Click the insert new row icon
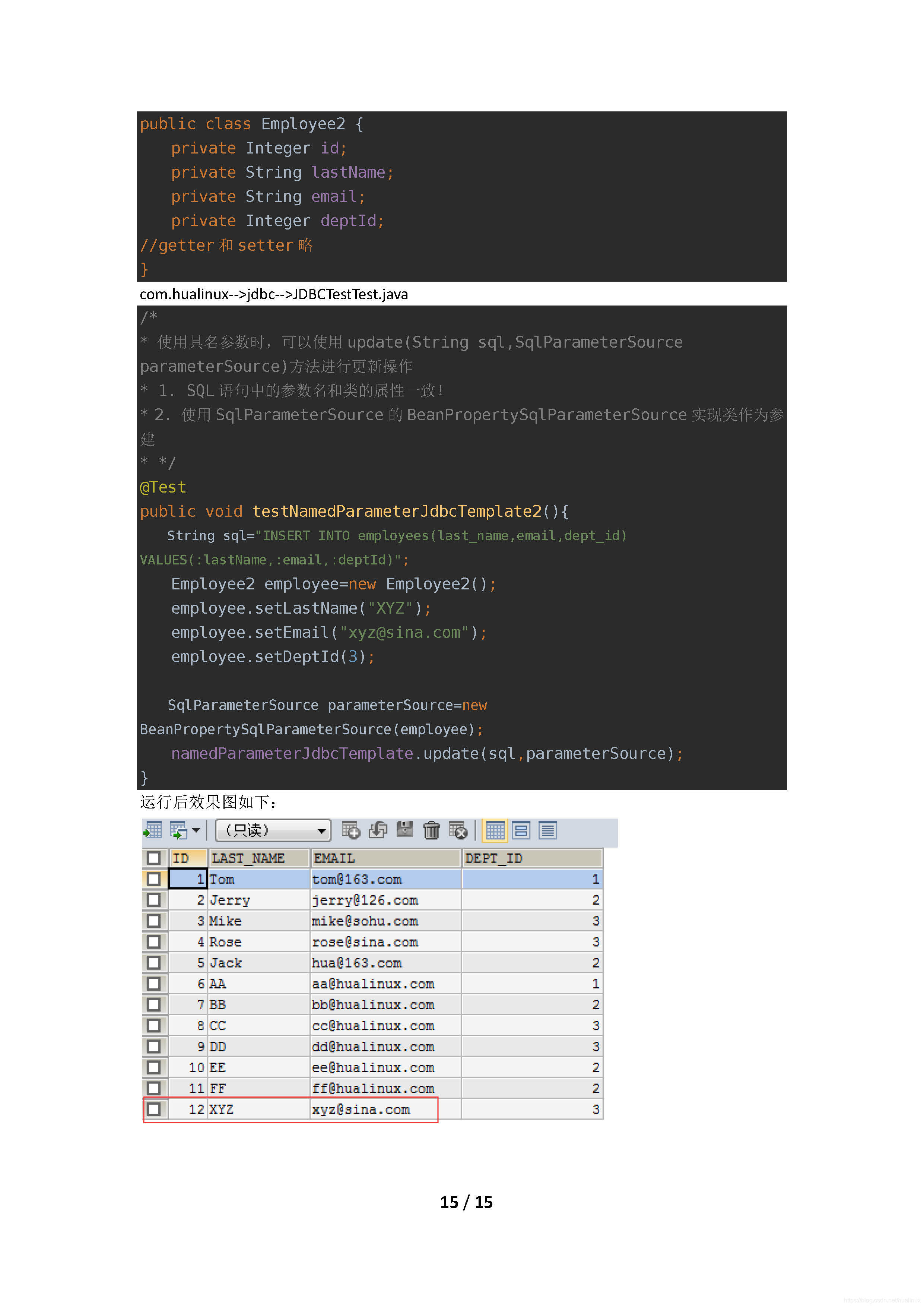 coord(350,830)
